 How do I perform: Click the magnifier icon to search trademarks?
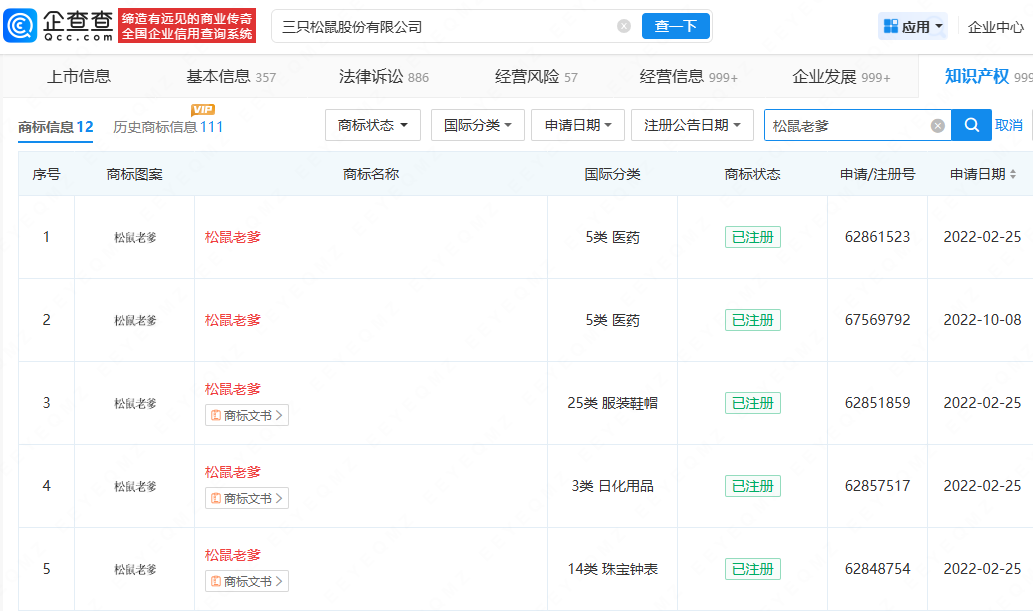(971, 125)
